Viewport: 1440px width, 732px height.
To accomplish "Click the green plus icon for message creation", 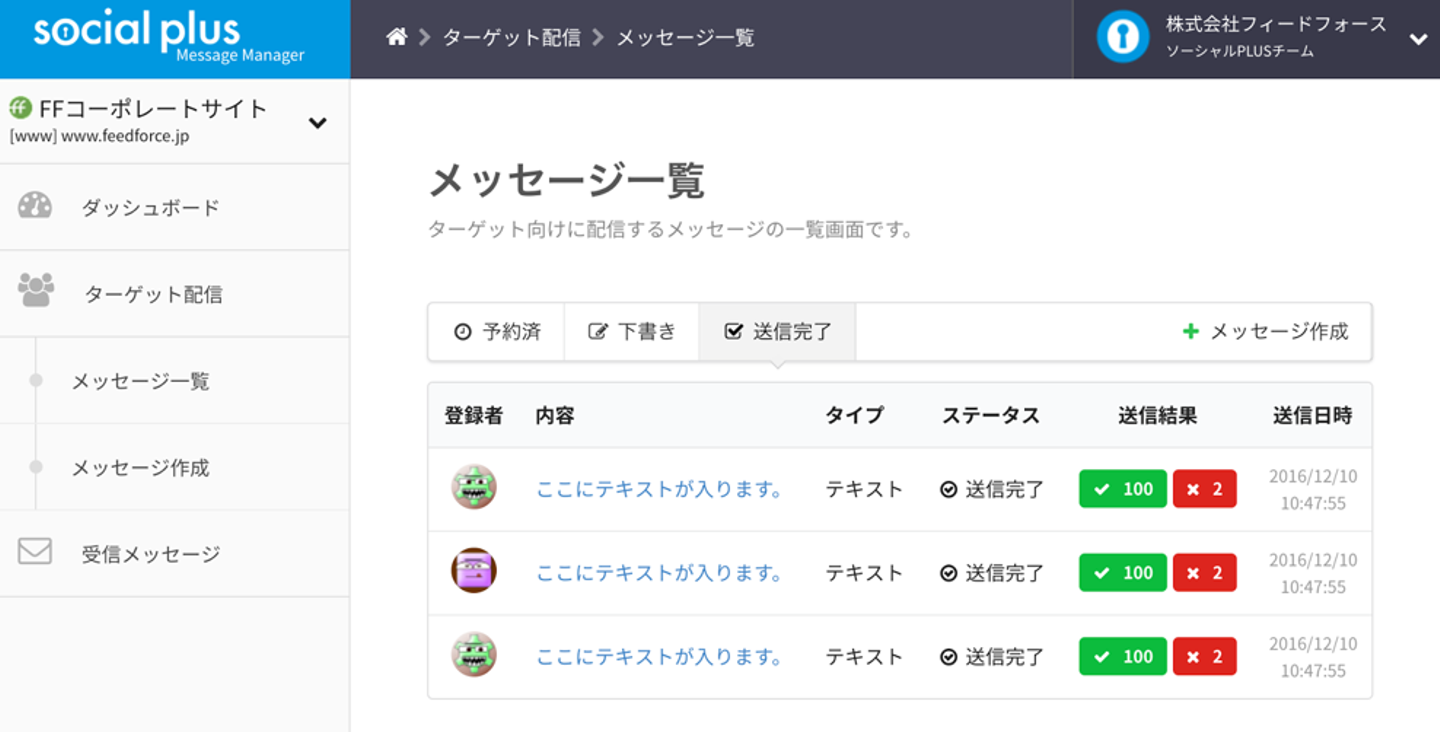I will [1190, 331].
